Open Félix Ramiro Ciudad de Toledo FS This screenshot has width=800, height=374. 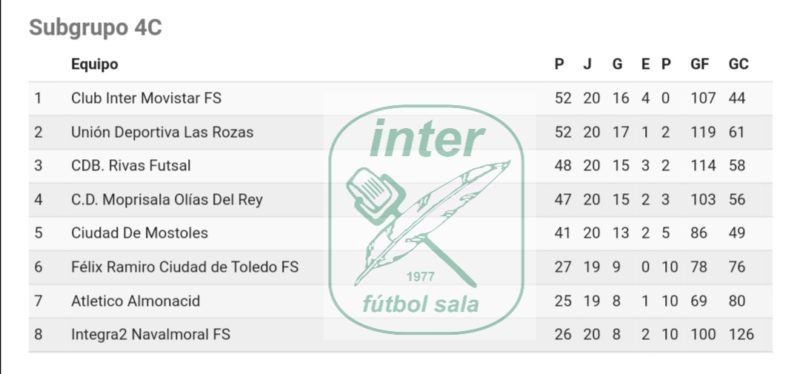coord(185,267)
